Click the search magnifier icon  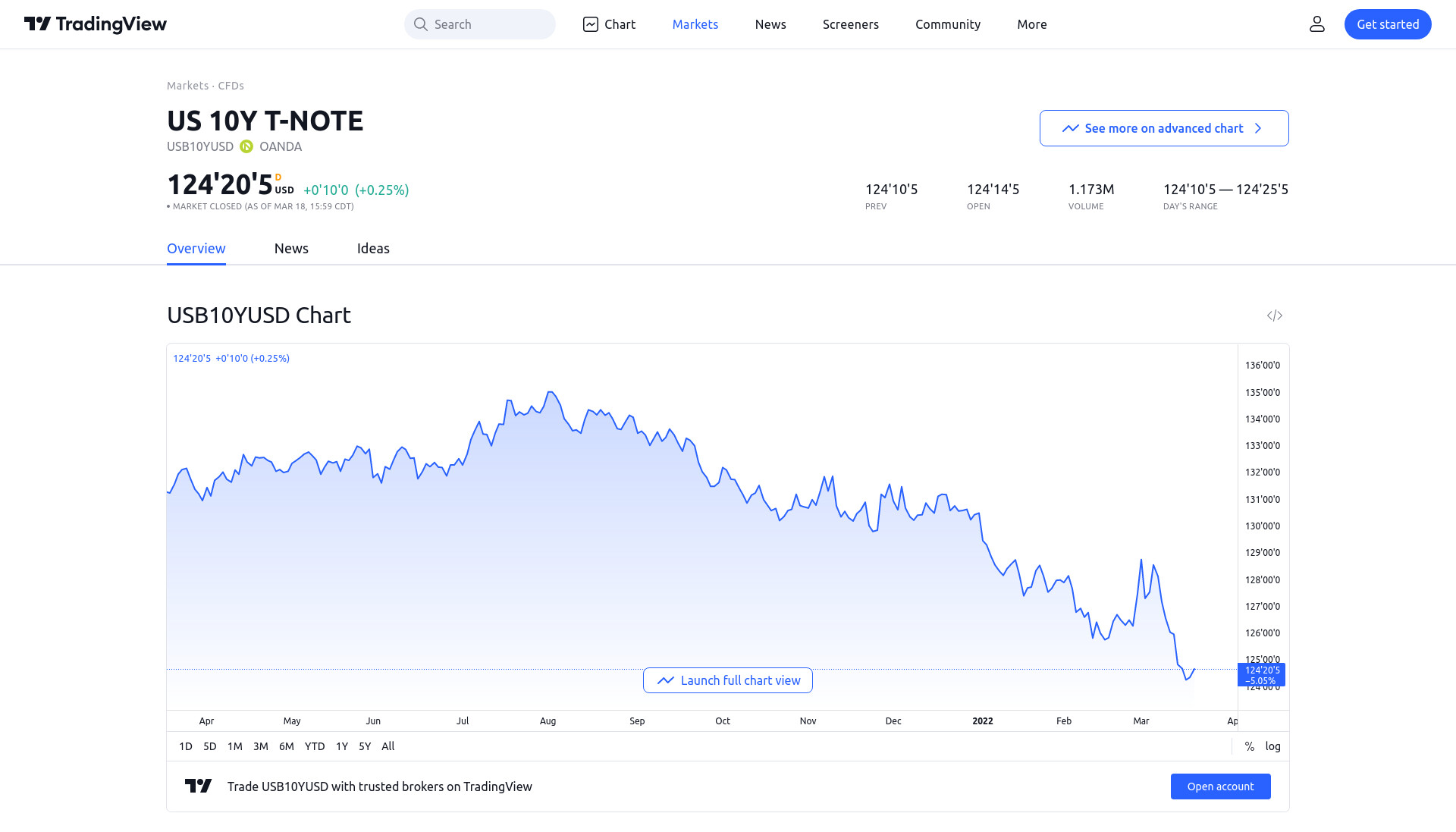(420, 24)
